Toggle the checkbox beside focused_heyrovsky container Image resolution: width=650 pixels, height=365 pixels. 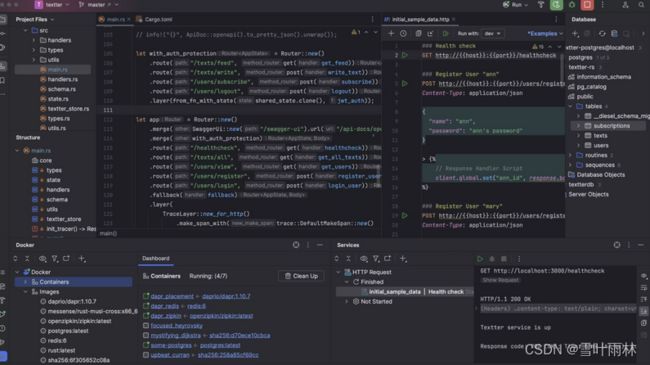click(146, 326)
